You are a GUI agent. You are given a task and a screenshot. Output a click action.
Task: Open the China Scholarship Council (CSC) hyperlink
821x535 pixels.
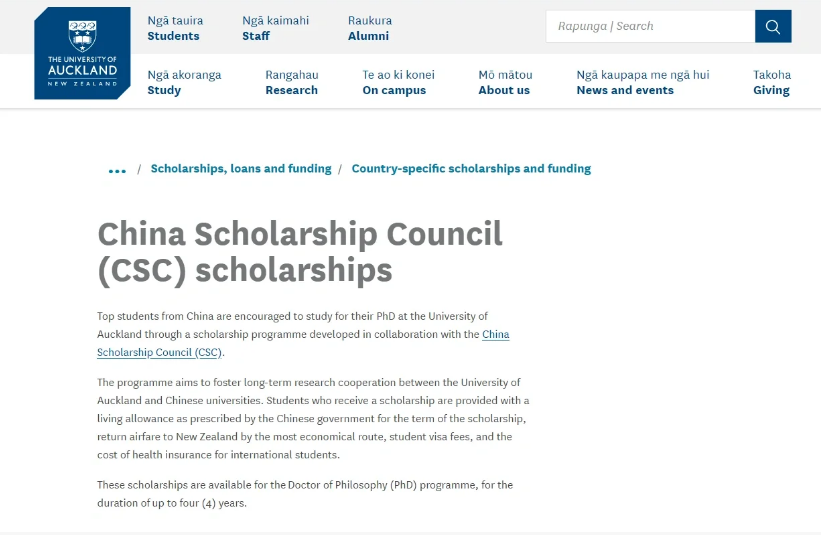(303, 343)
